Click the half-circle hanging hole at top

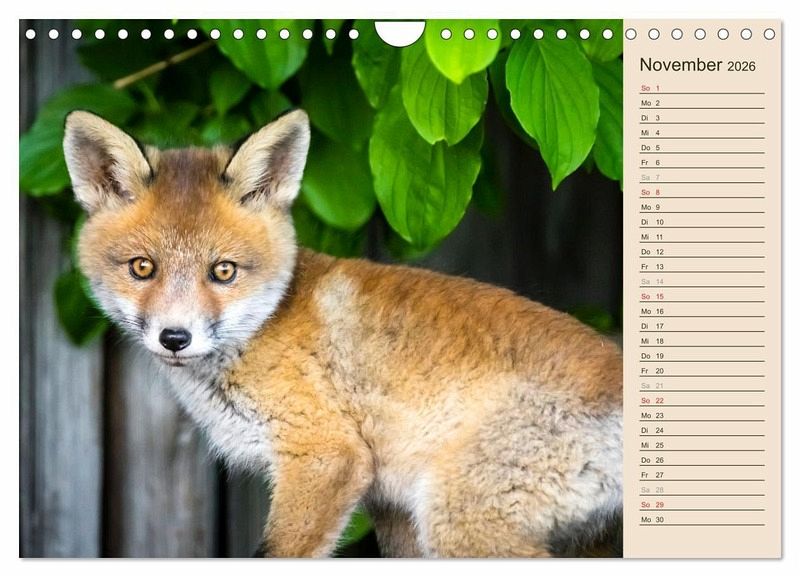tap(399, 33)
